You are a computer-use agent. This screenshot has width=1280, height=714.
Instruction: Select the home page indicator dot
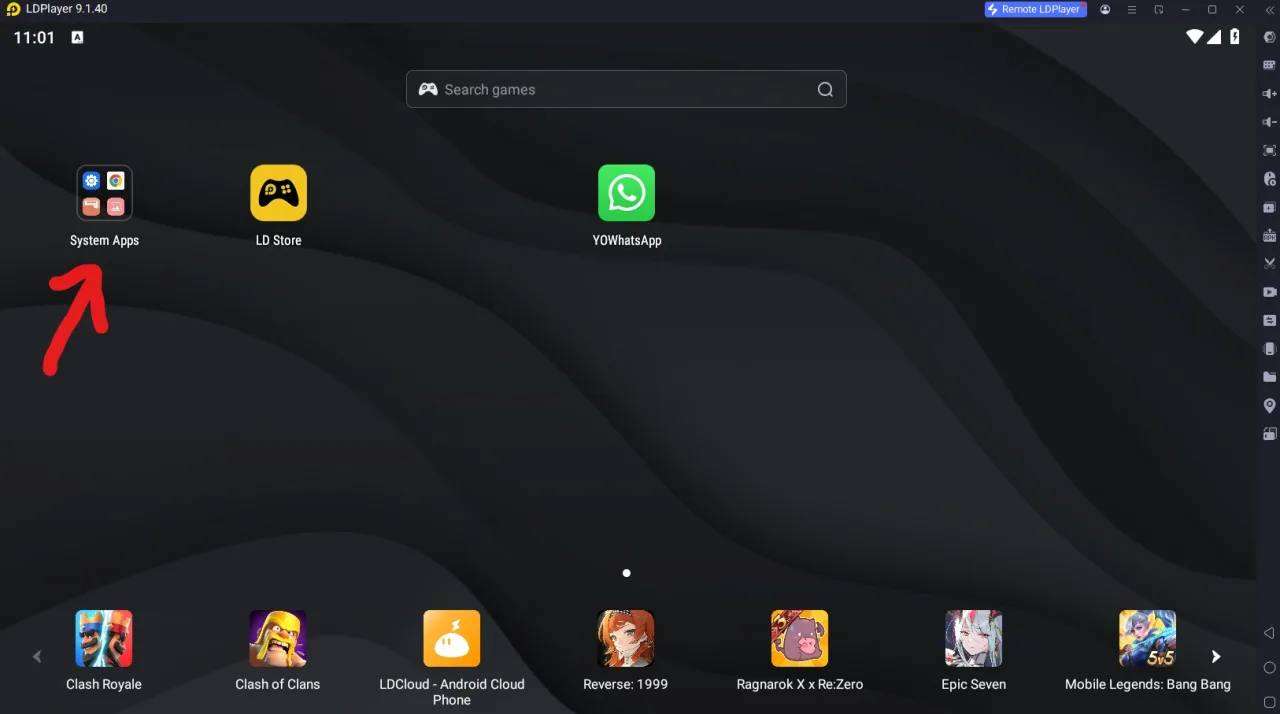pyautogui.click(x=626, y=573)
